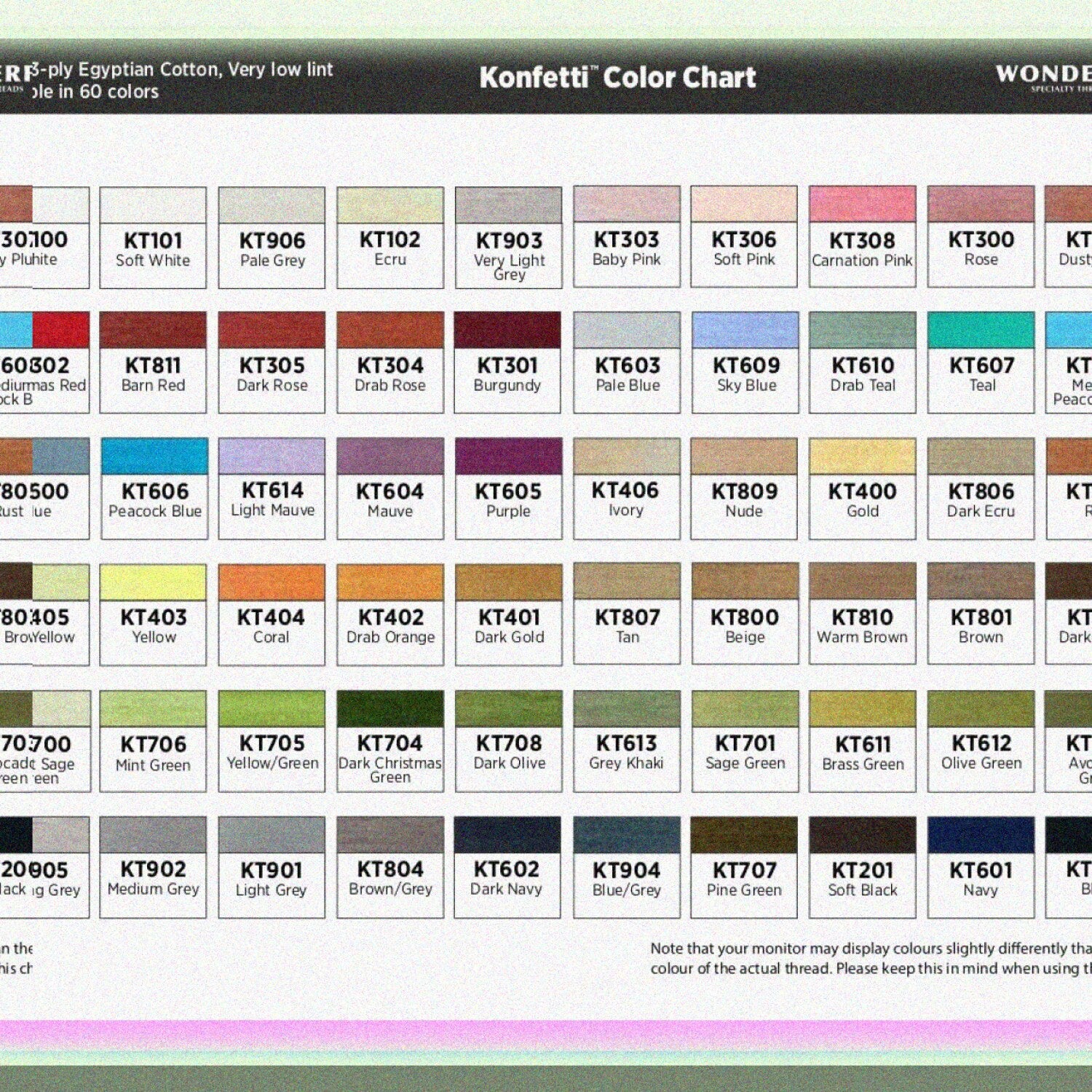Select the KT811 Barn Red swatch
The image size is (1092, 1092).
[153, 331]
